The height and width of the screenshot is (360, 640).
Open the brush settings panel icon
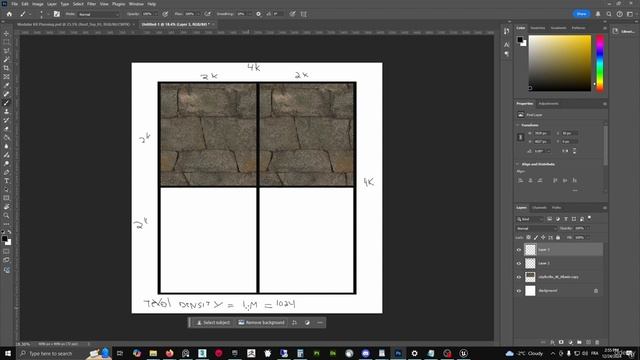(x=57, y=14)
